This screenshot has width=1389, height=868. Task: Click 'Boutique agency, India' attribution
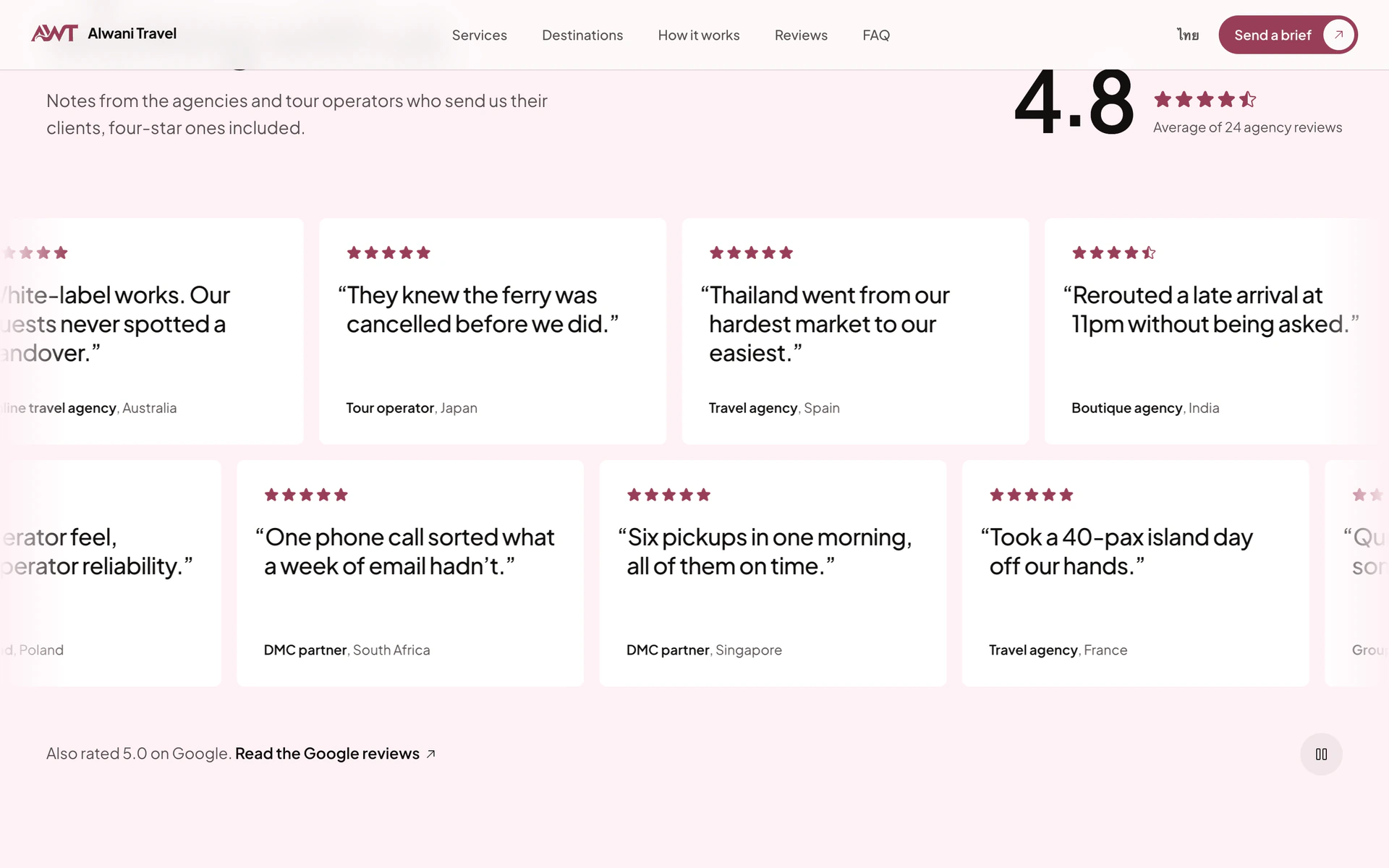pos(1145,408)
